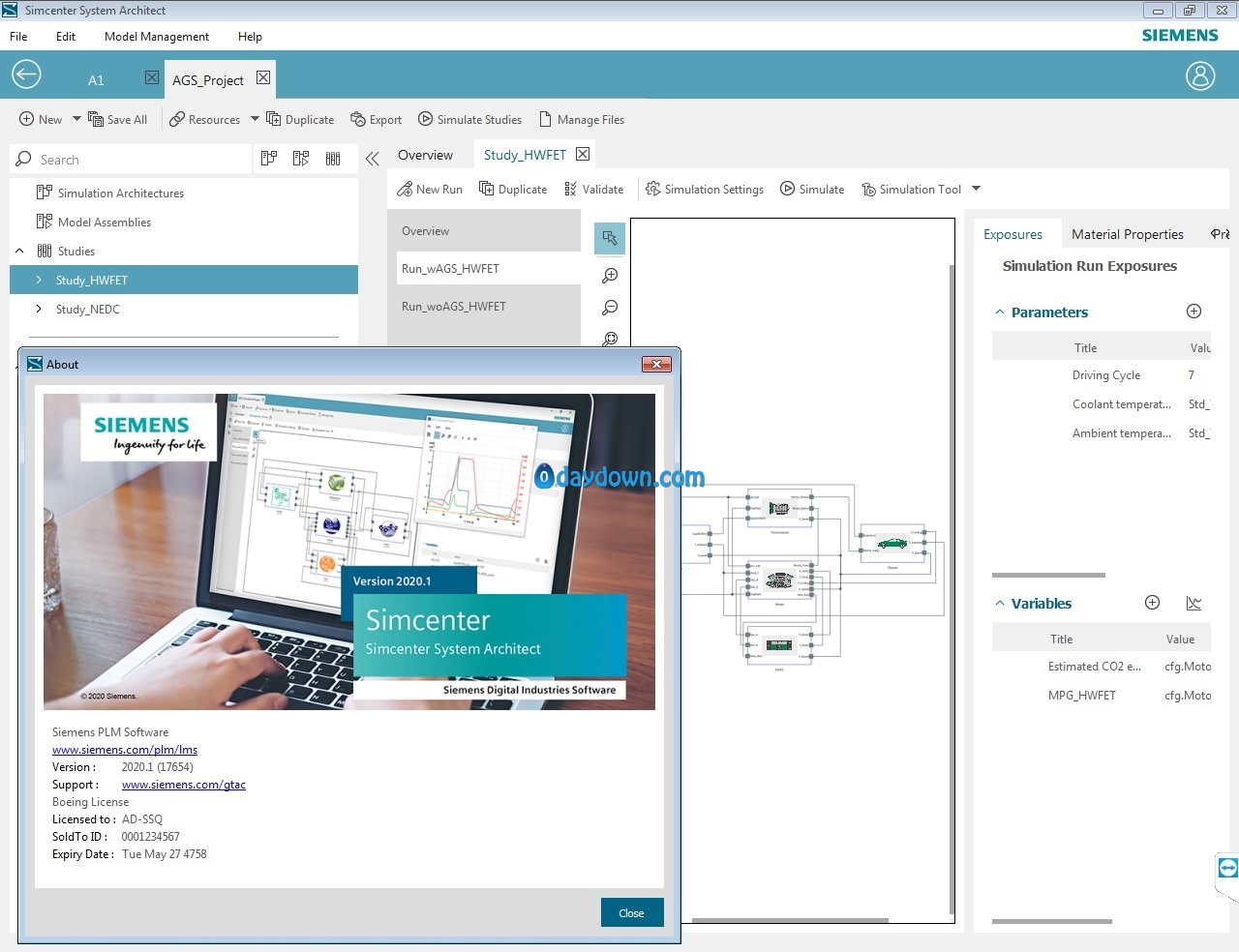Switch to the Material Properties tab

[x=1128, y=234]
